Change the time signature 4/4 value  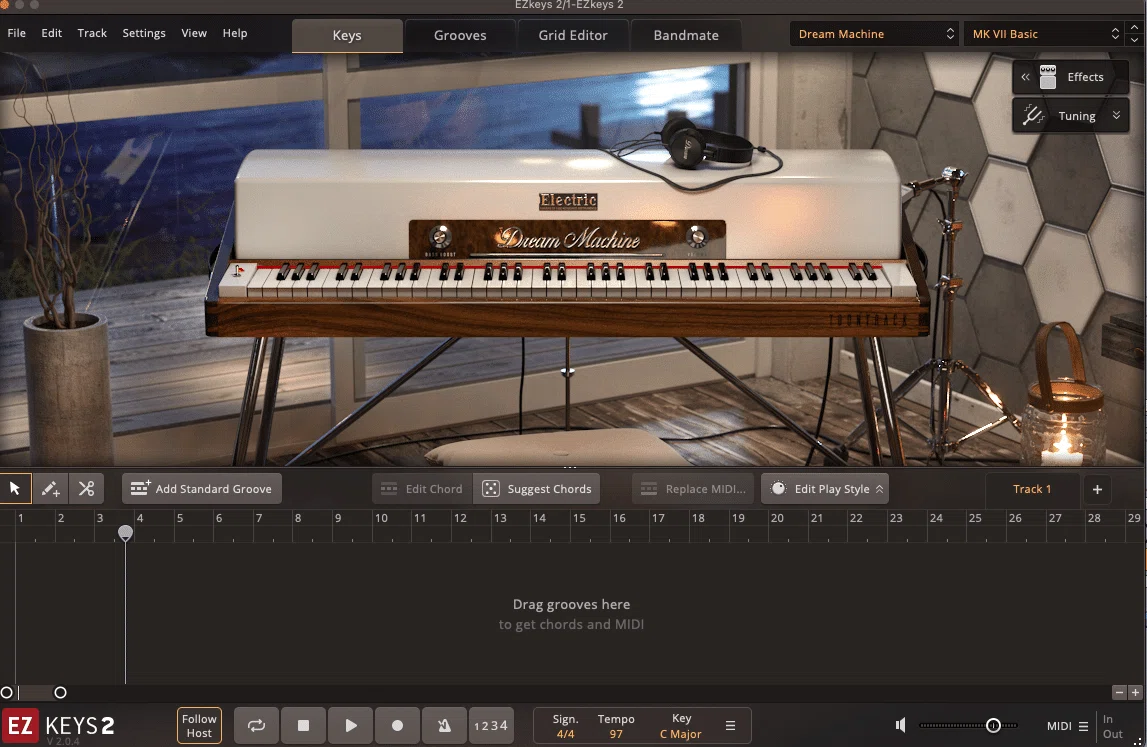[565, 734]
